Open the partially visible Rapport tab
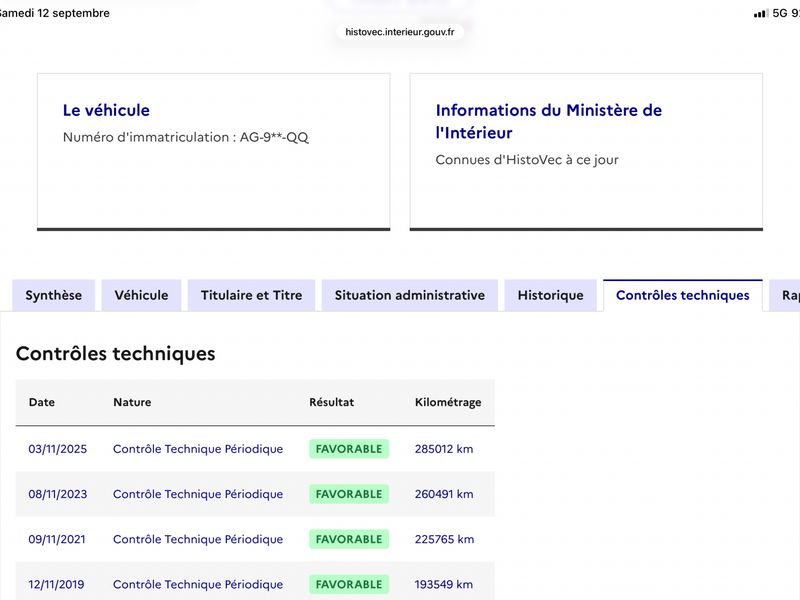The width and height of the screenshot is (800, 600). pyautogui.click(x=786, y=295)
